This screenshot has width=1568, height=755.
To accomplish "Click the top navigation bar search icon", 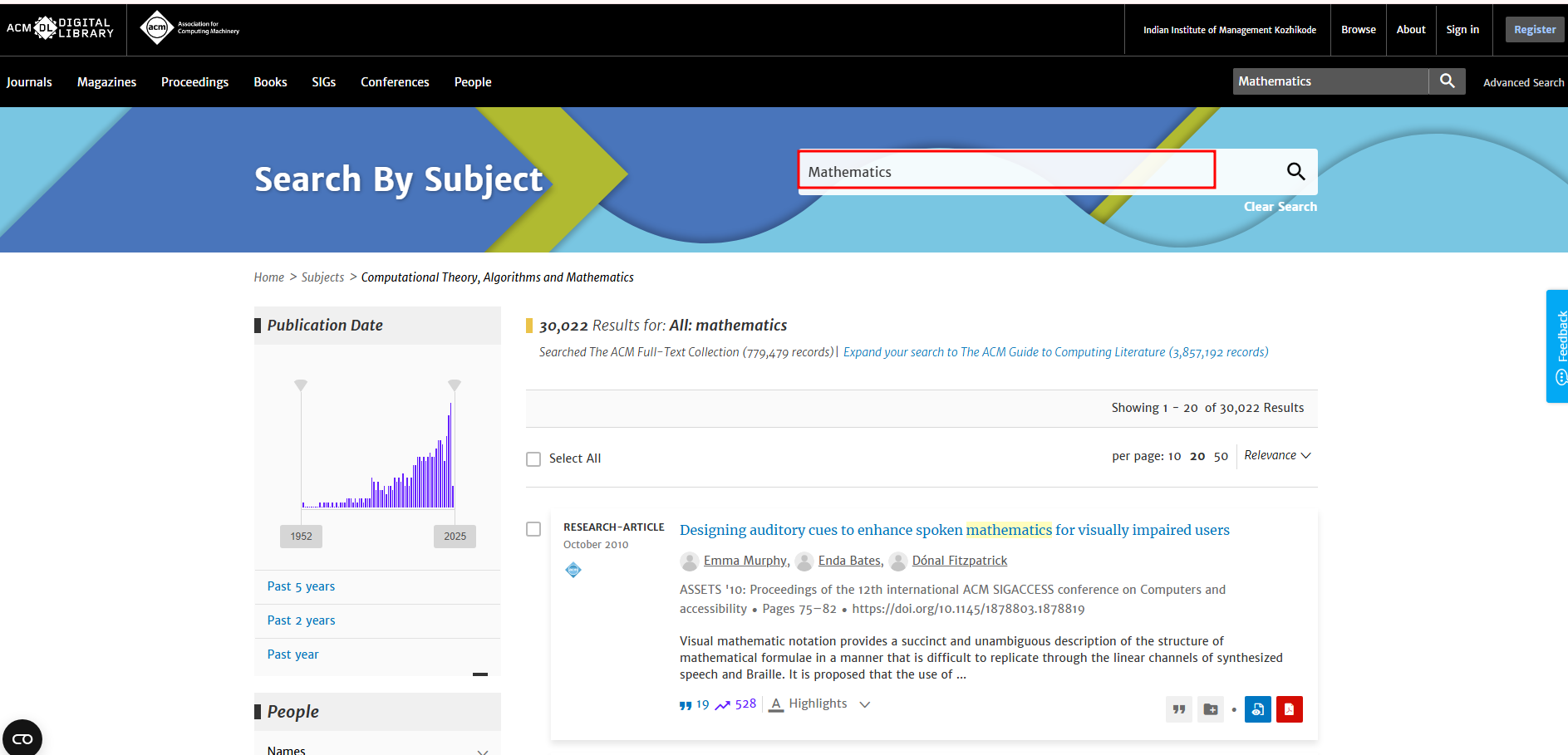I will (x=1447, y=81).
